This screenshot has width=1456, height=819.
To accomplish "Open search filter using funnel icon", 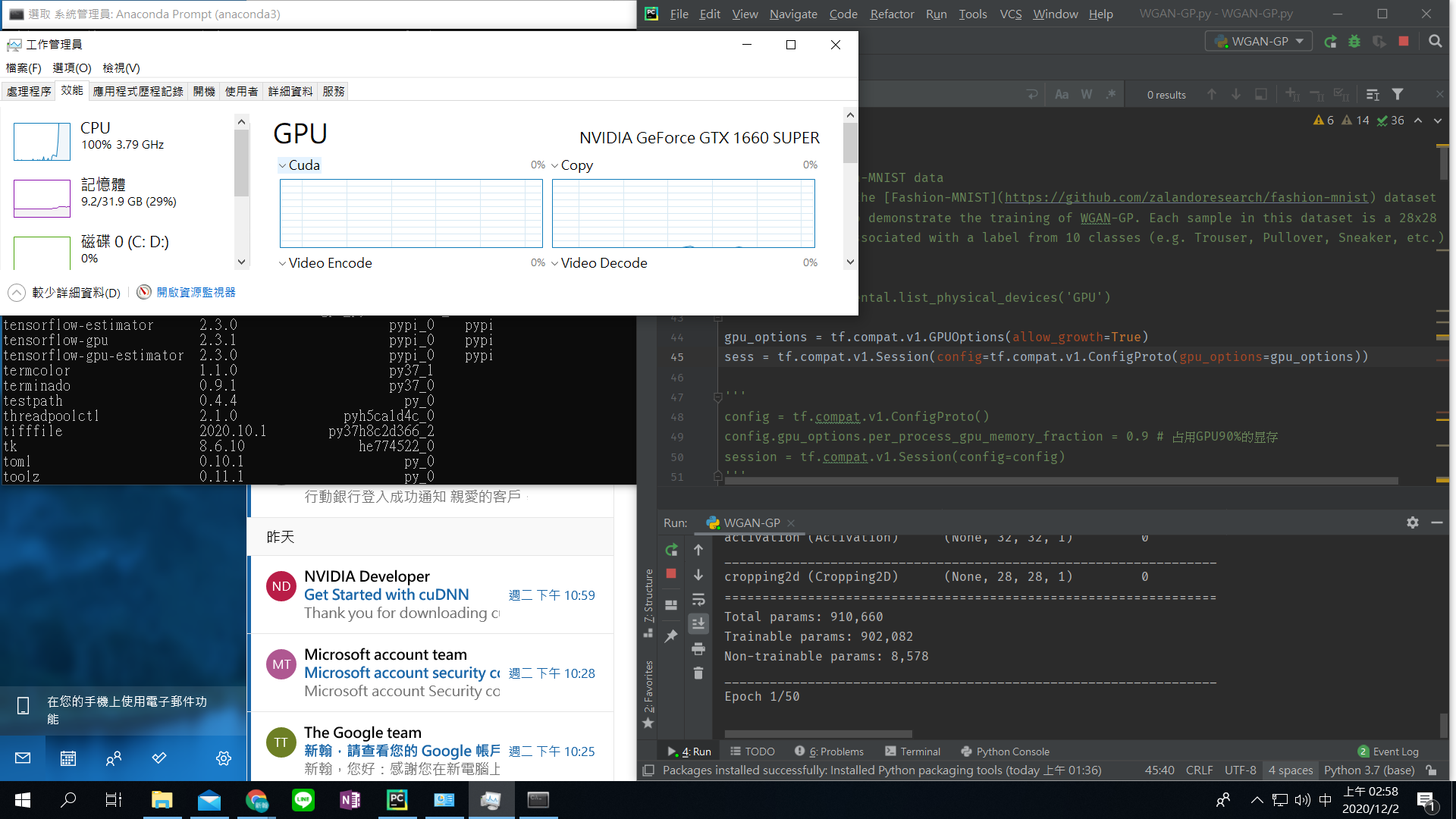I will click(x=1398, y=94).
